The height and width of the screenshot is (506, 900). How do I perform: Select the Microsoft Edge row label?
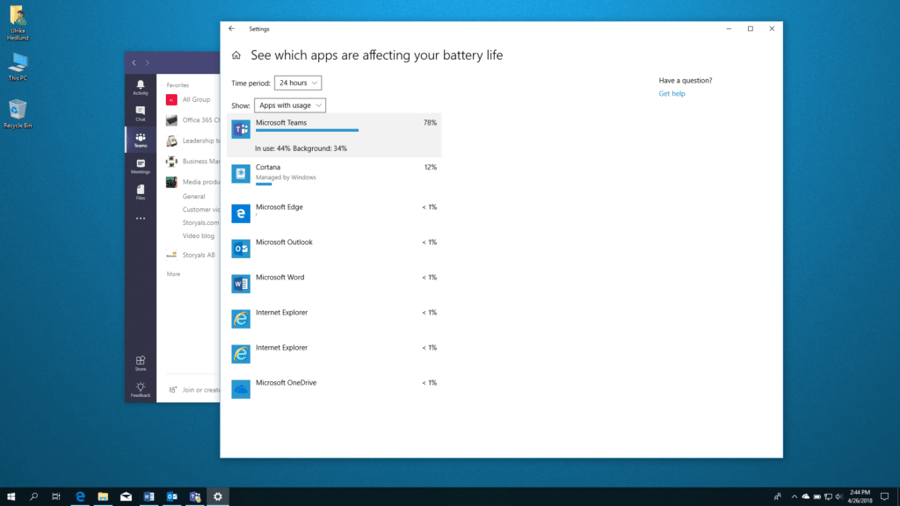(x=279, y=207)
